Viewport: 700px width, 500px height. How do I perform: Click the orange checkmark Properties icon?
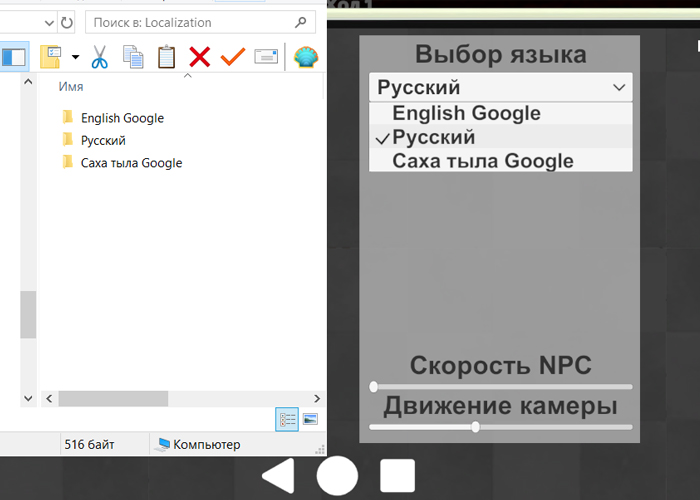point(232,57)
